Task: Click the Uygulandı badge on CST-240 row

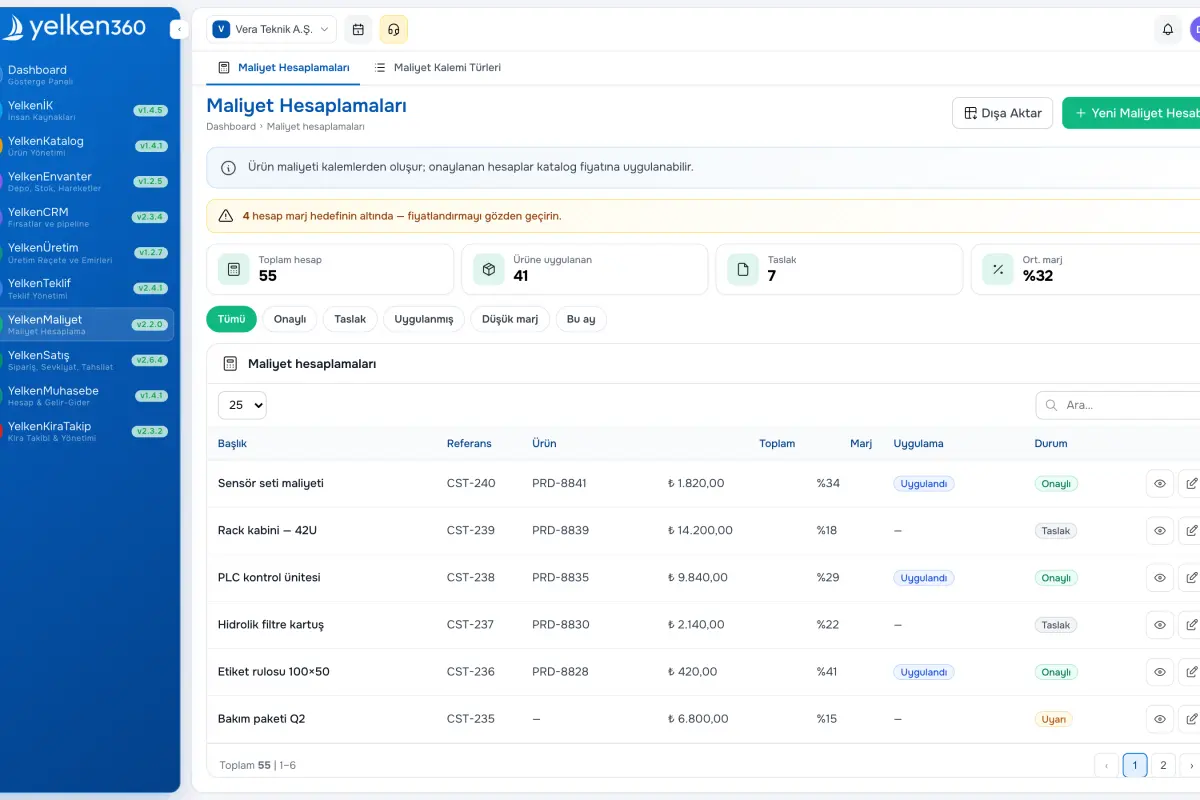Action: click(x=924, y=483)
